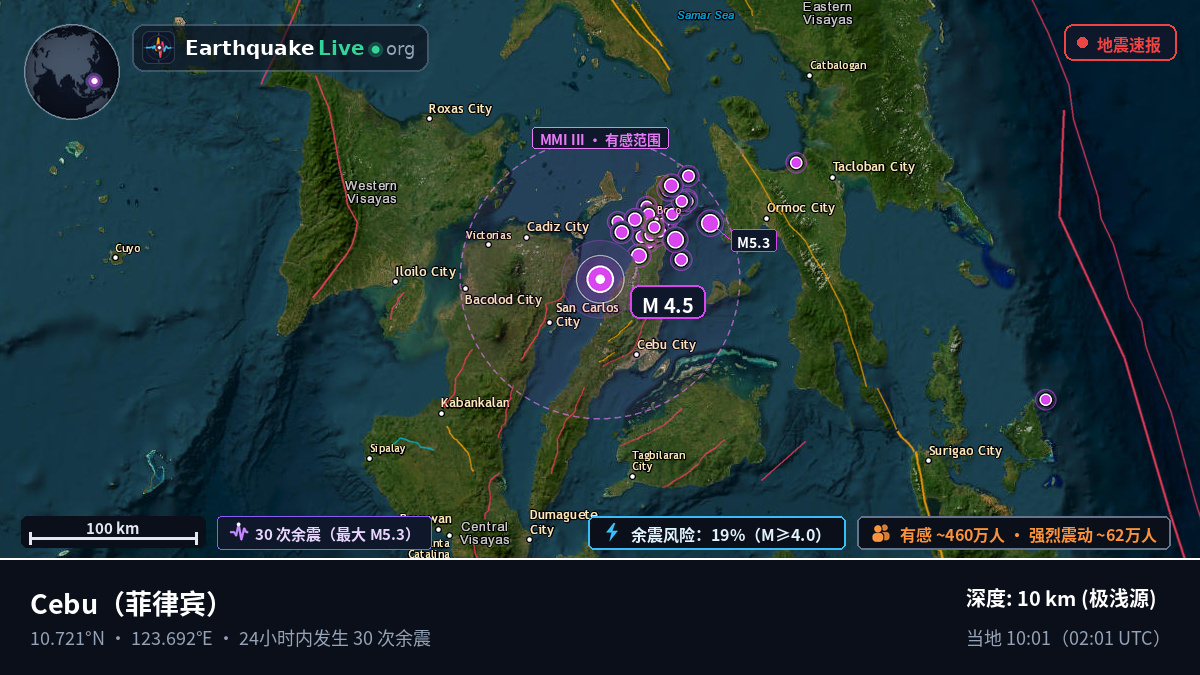
Task: Click the MMI III 有感范围 label
Action: click(600, 139)
